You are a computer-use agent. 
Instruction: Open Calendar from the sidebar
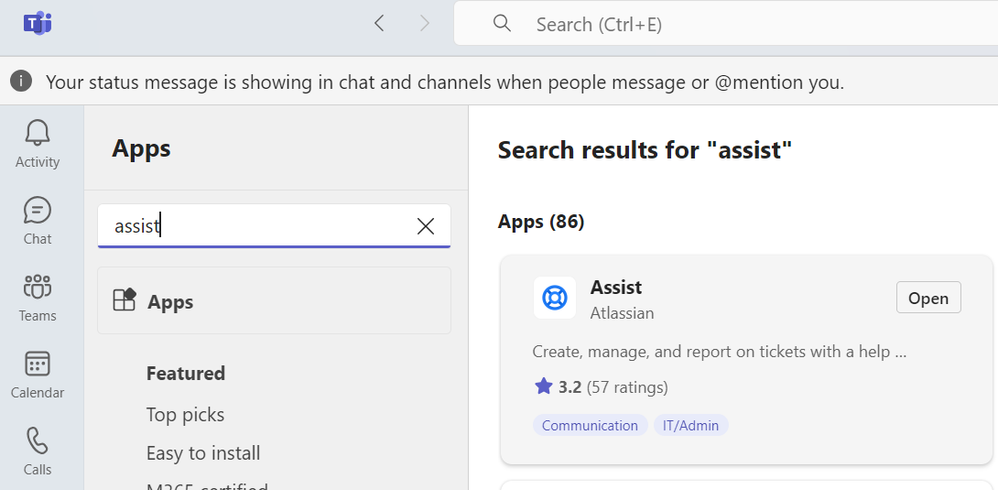[x=38, y=375]
